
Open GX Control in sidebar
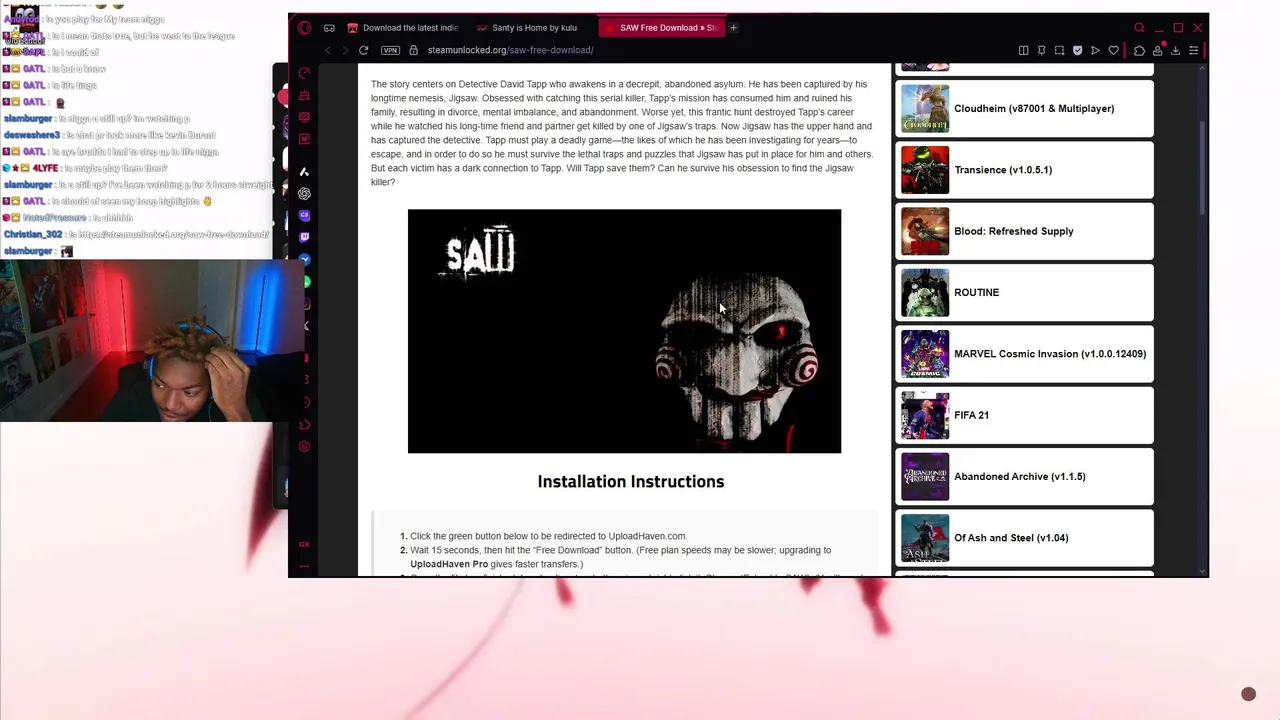304,74
